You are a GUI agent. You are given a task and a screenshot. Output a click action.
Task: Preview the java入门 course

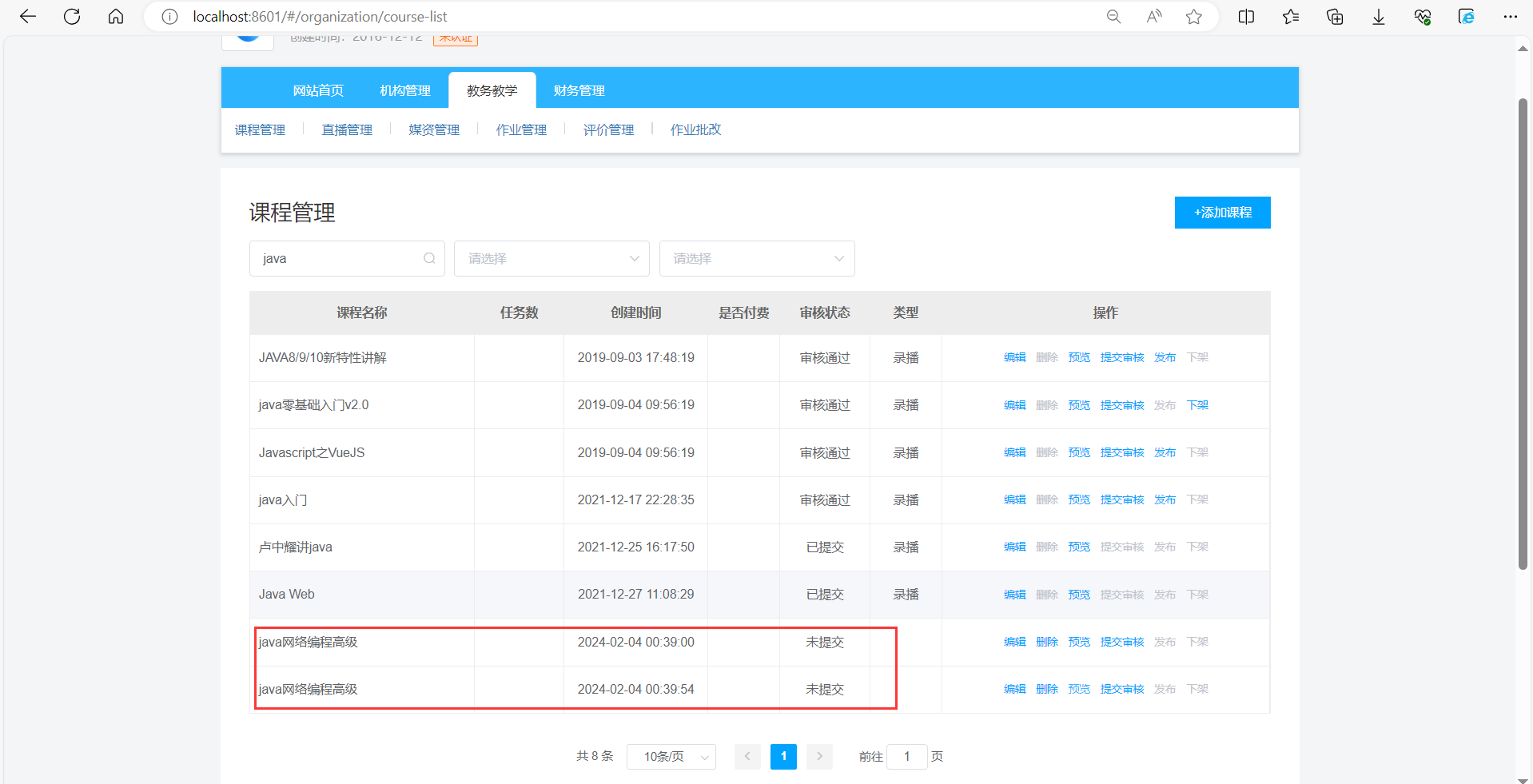coord(1079,499)
